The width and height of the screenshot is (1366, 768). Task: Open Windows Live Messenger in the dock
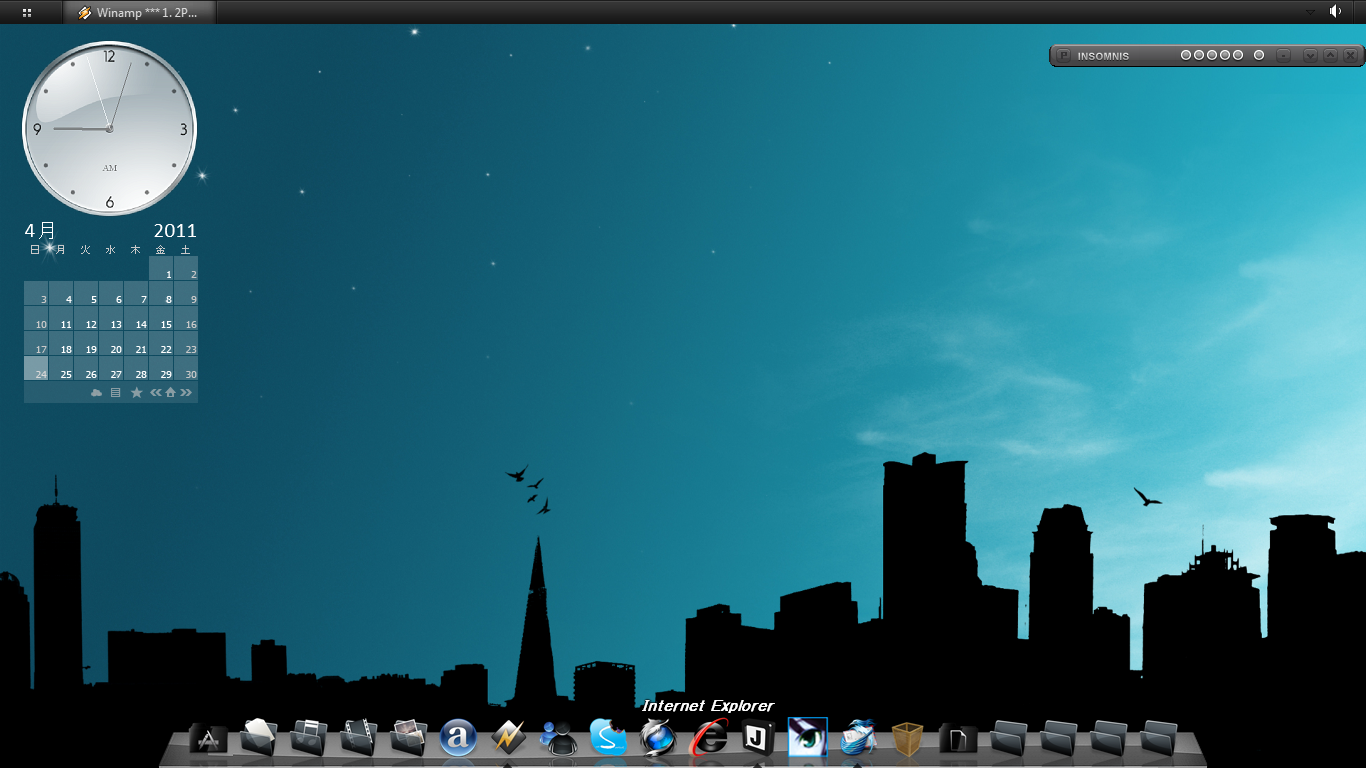(558, 738)
